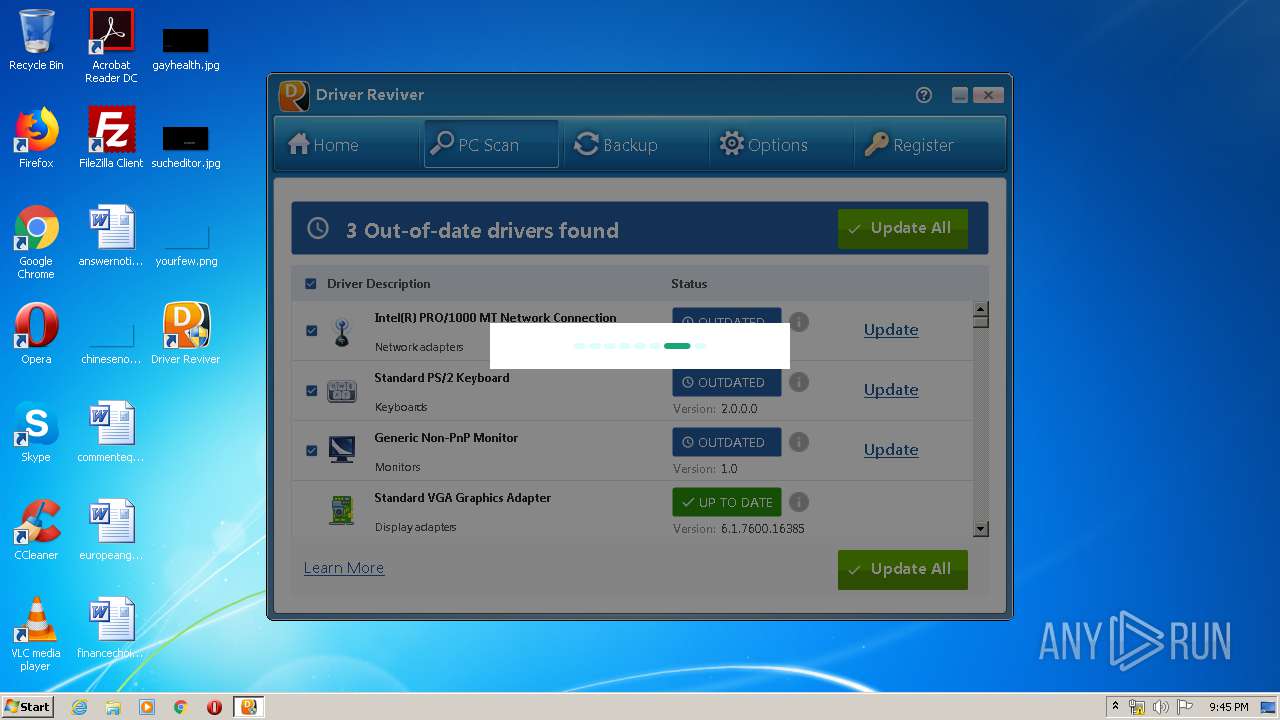Click the Driver Reviver logo in title bar
Viewport: 1280px width, 720px height.
pos(293,96)
